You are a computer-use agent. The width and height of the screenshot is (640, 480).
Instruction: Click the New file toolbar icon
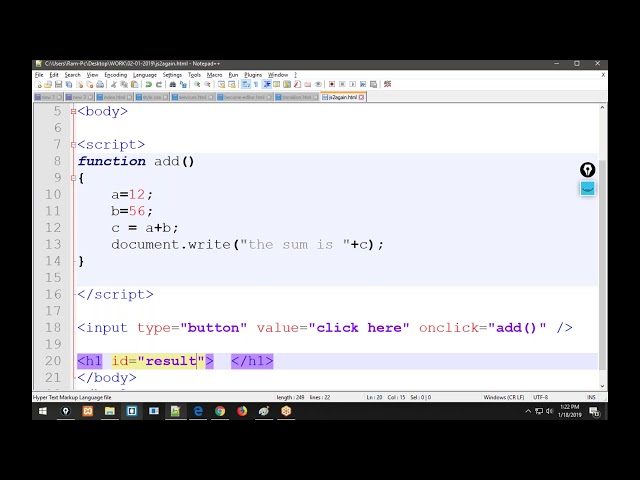(x=38, y=84)
